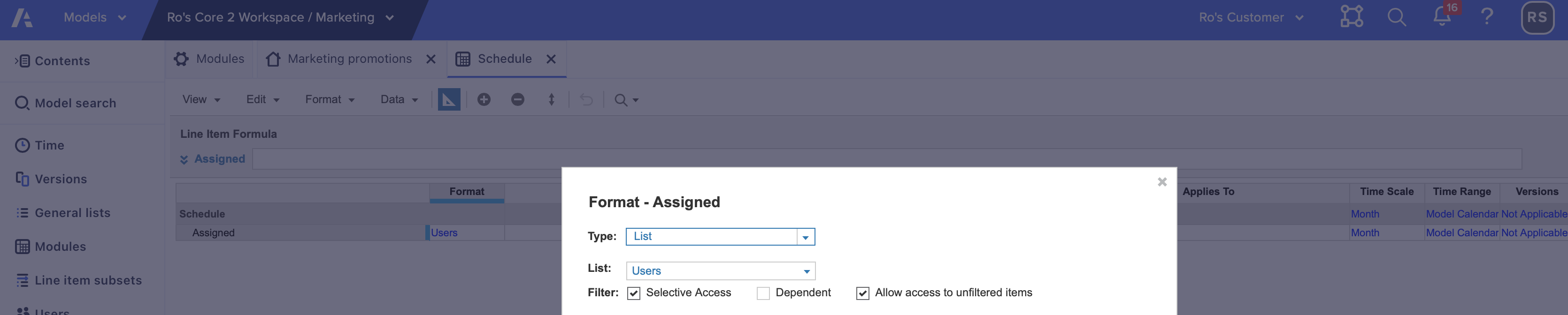Click the row height adjust icon
Screen dimensions: 1568x315
tap(551, 98)
